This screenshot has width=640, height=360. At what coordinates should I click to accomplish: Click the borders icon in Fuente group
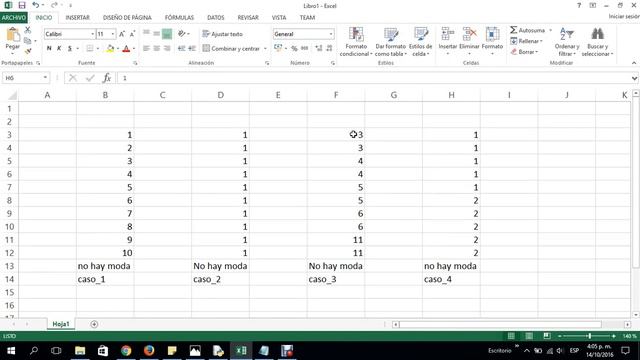tap(90, 49)
